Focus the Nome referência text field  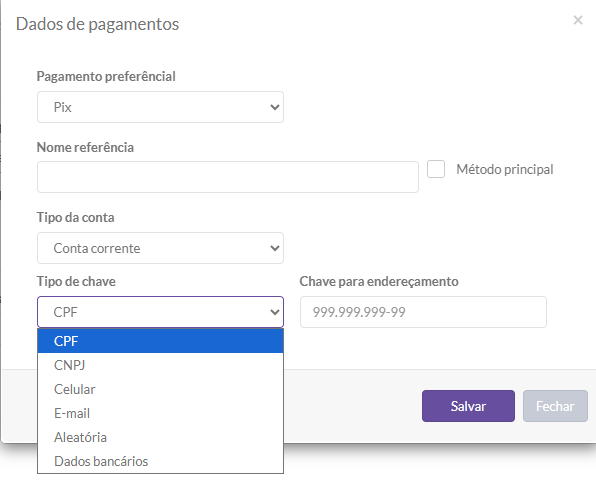[228, 177]
